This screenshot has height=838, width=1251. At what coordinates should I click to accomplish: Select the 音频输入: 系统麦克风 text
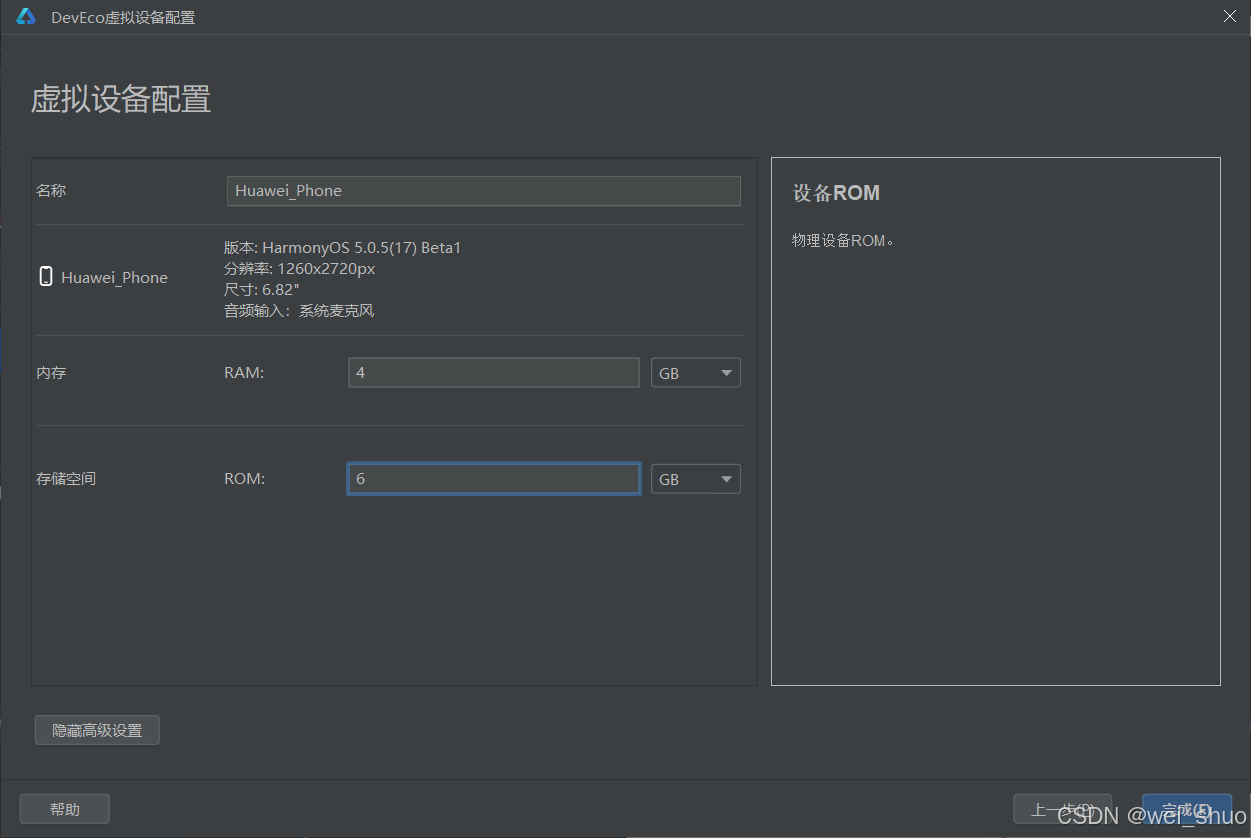point(299,311)
